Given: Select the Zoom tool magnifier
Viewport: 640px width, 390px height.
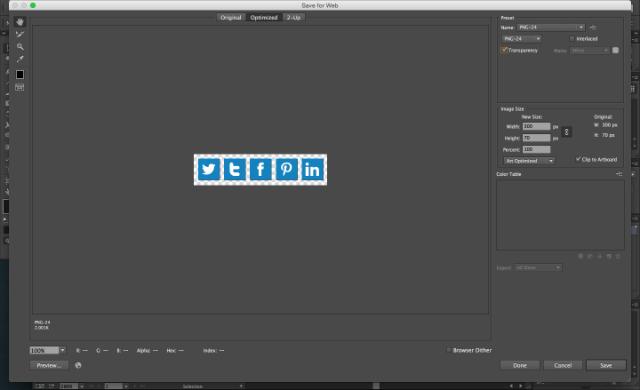Looking at the screenshot, I should coord(20,47).
